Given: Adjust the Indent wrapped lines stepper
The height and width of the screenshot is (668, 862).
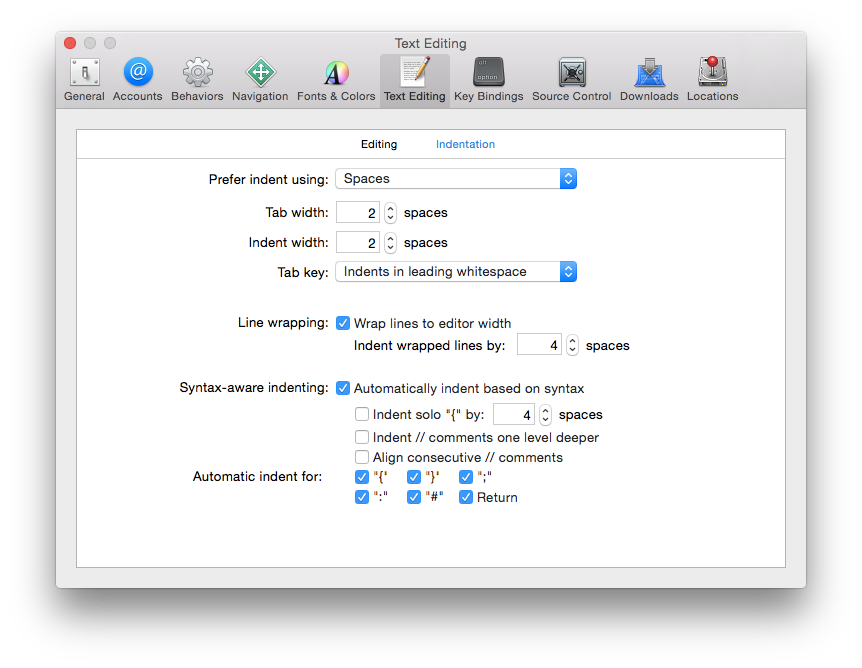Looking at the screenshot, I should point(572,345).
